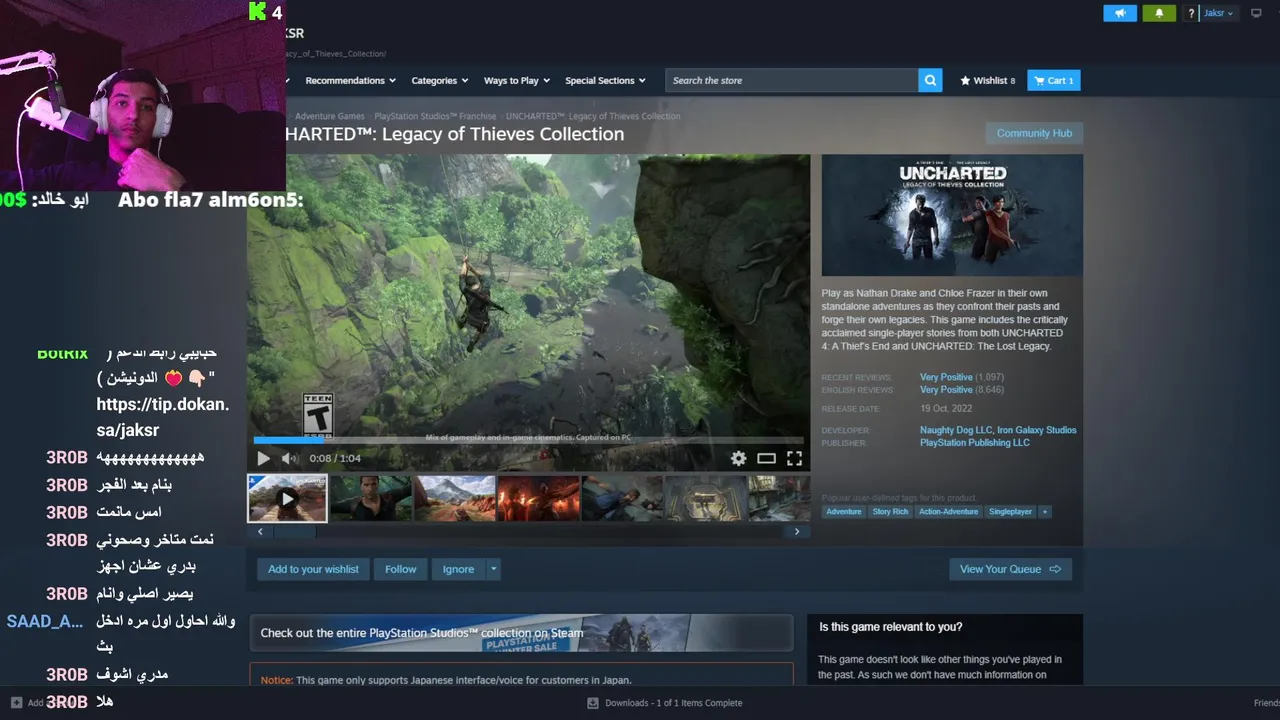This screenshot has width=1280, height=720.
Task: Open the PlayStation Studios collection banner
Action: (x=521, y=633)
